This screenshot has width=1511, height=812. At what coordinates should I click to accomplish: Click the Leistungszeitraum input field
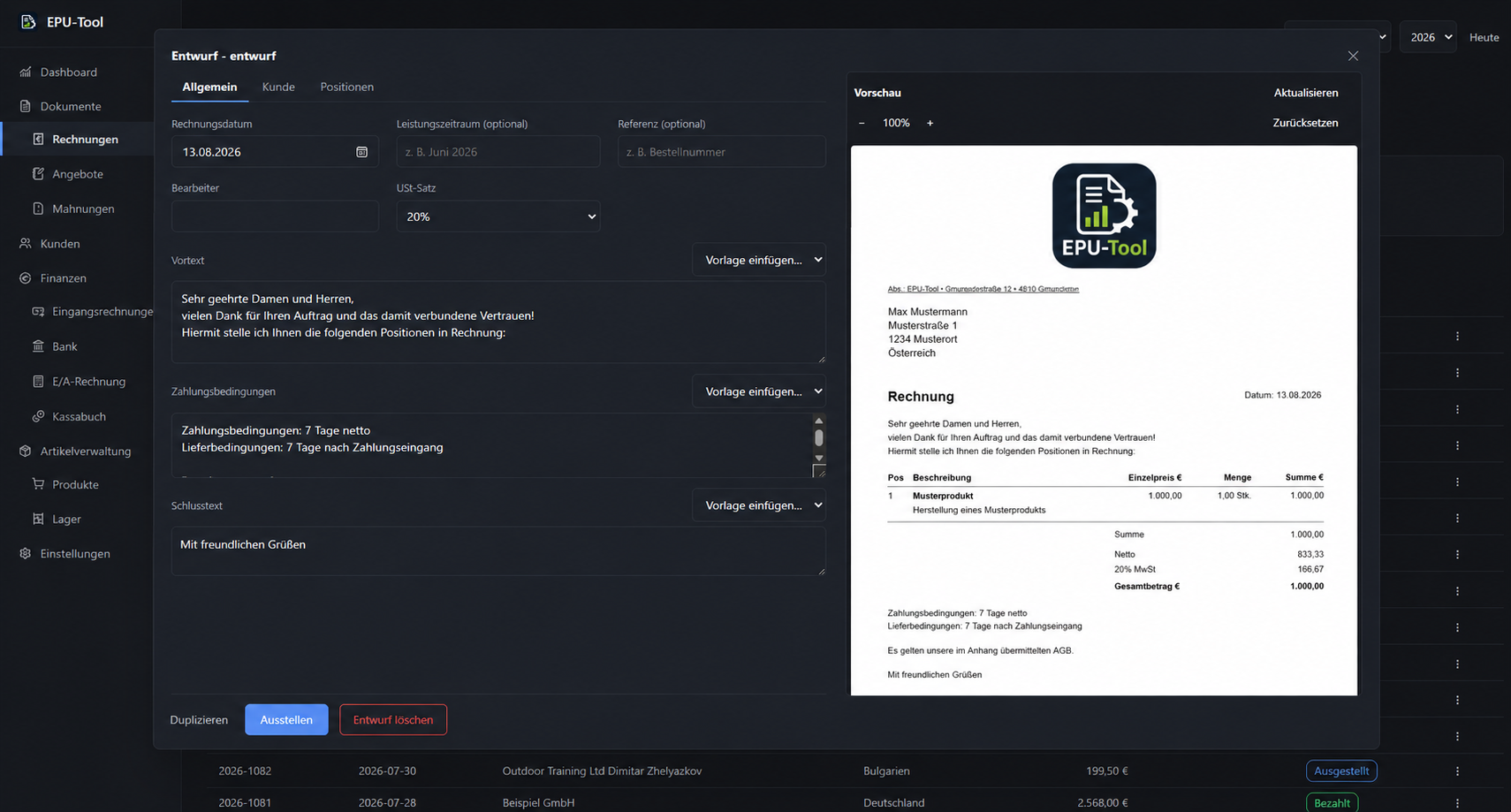click(x=498, y=152)
